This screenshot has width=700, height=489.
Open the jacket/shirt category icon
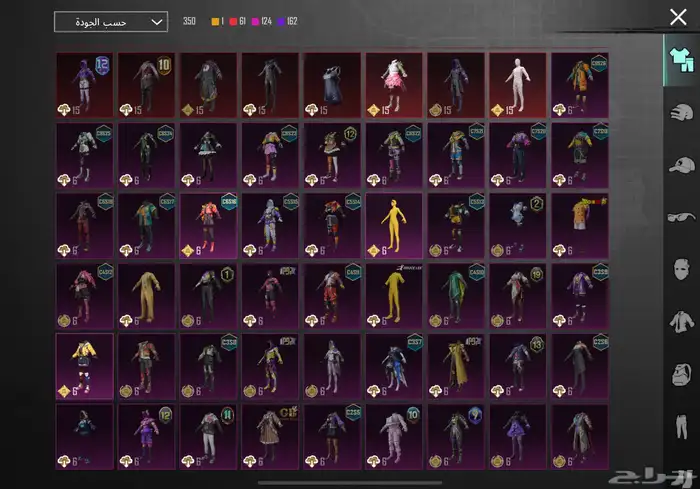(679, 322)
